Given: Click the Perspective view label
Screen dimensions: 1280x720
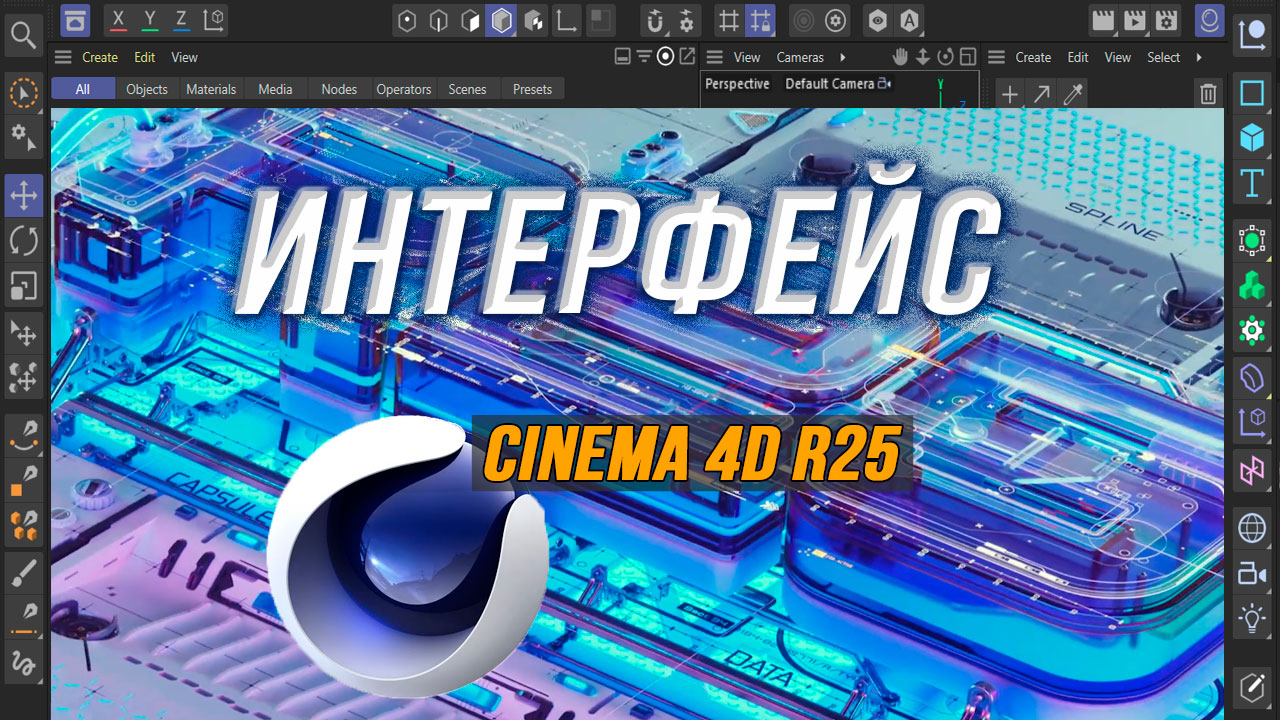Looking at the screenshot, I should [x=737, y=84].
